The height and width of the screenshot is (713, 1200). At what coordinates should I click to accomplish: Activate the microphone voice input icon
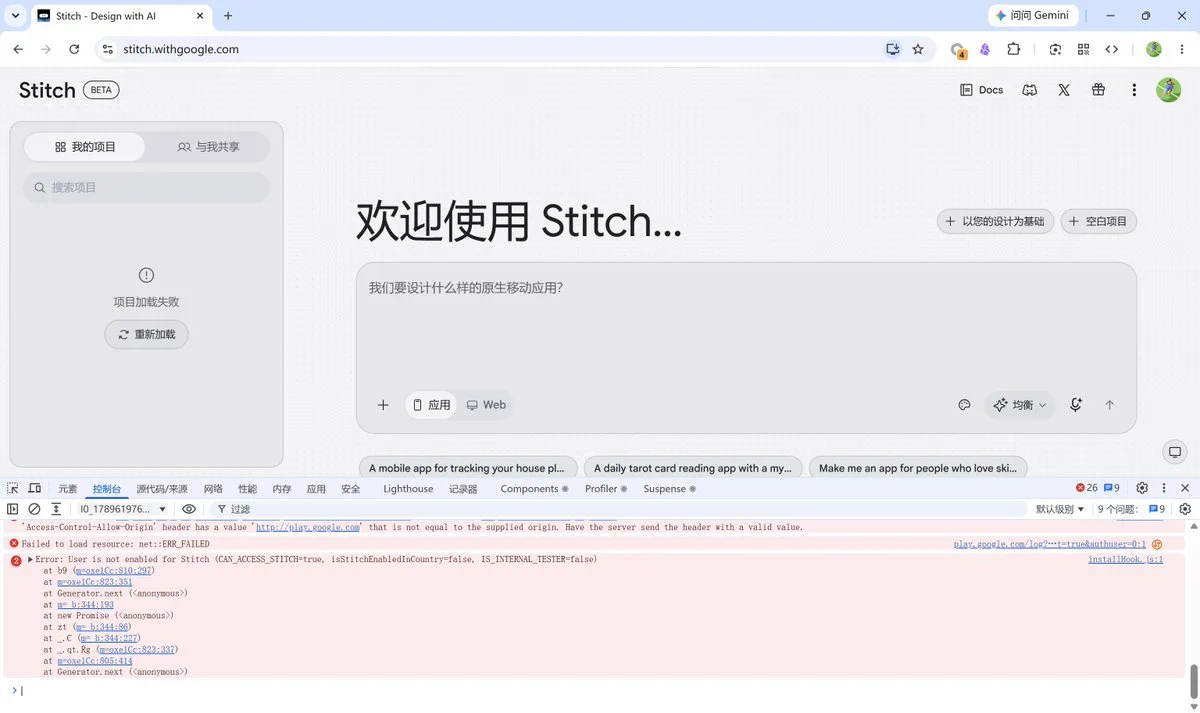[x=1076, y=405]
